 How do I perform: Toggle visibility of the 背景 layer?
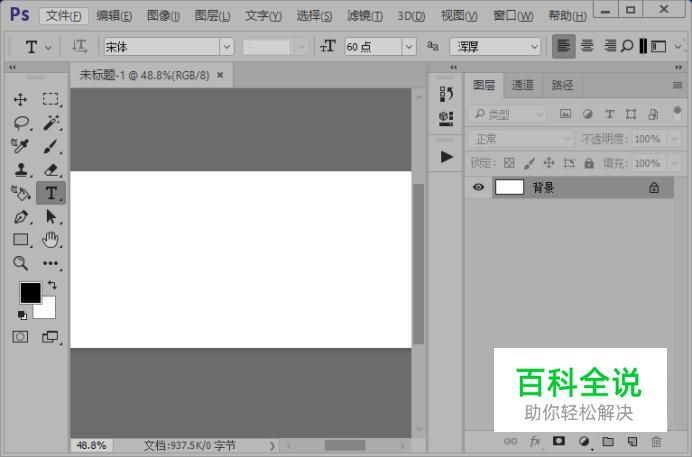478,187
